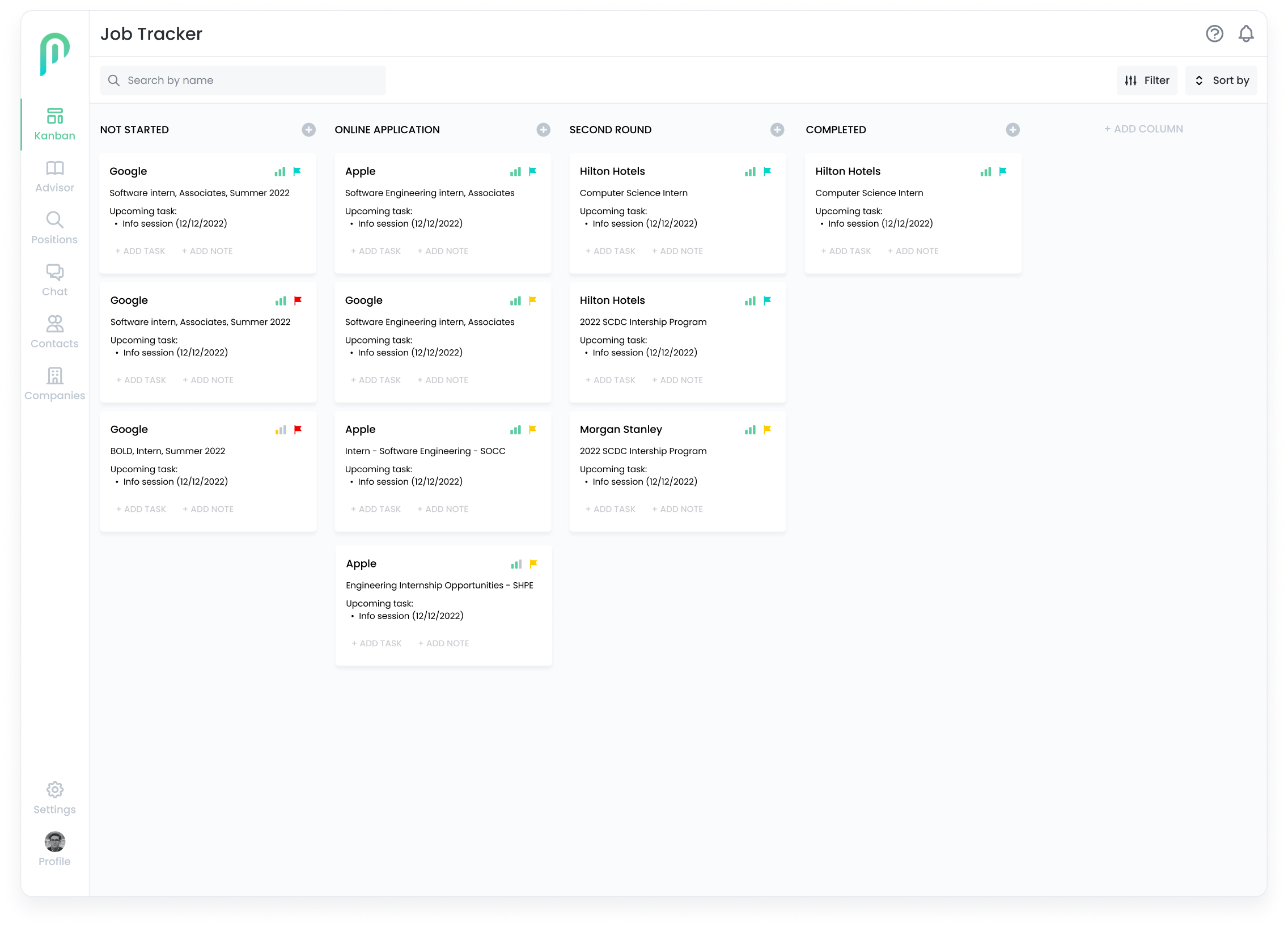
Task: Click ADD NOTE on the Morgan Stanley card
Action: click(677, 509)
